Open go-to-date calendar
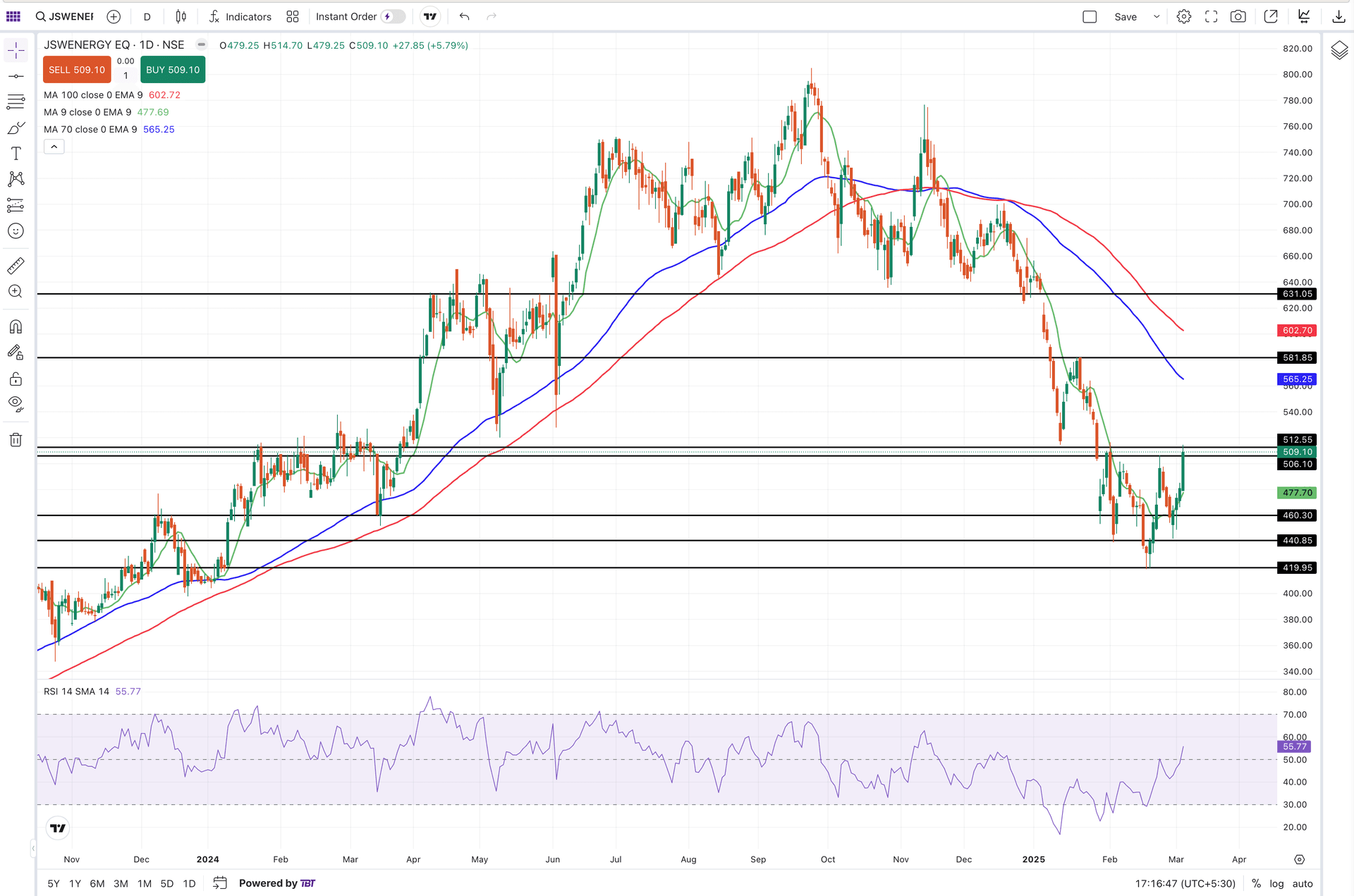Image resolution: width=1354 pixels, height=896 pixels. [x=220, y=883]
